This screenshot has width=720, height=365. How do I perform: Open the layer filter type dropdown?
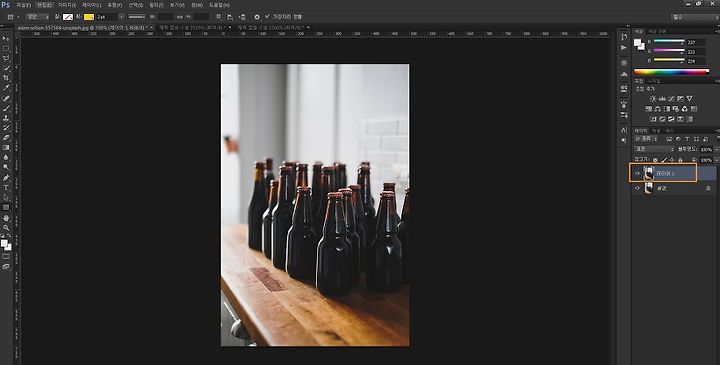(647, 139)
